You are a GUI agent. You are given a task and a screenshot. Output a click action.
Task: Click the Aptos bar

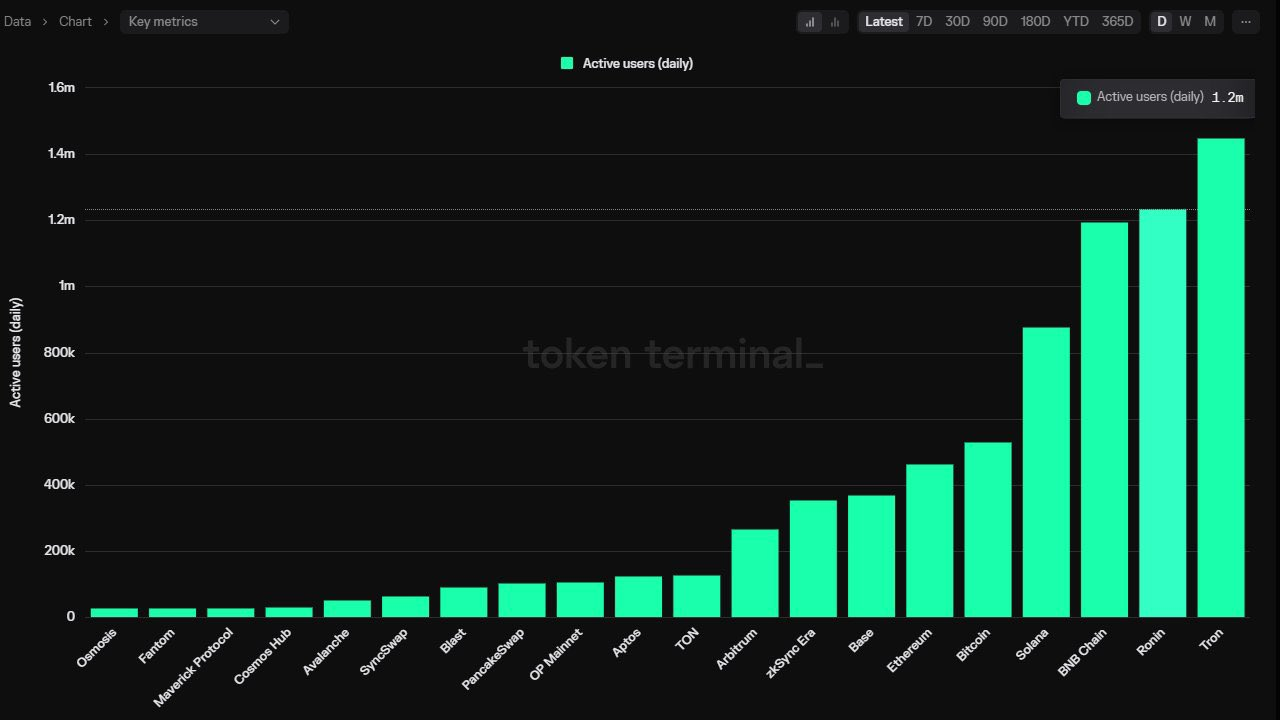pos(639,597)
